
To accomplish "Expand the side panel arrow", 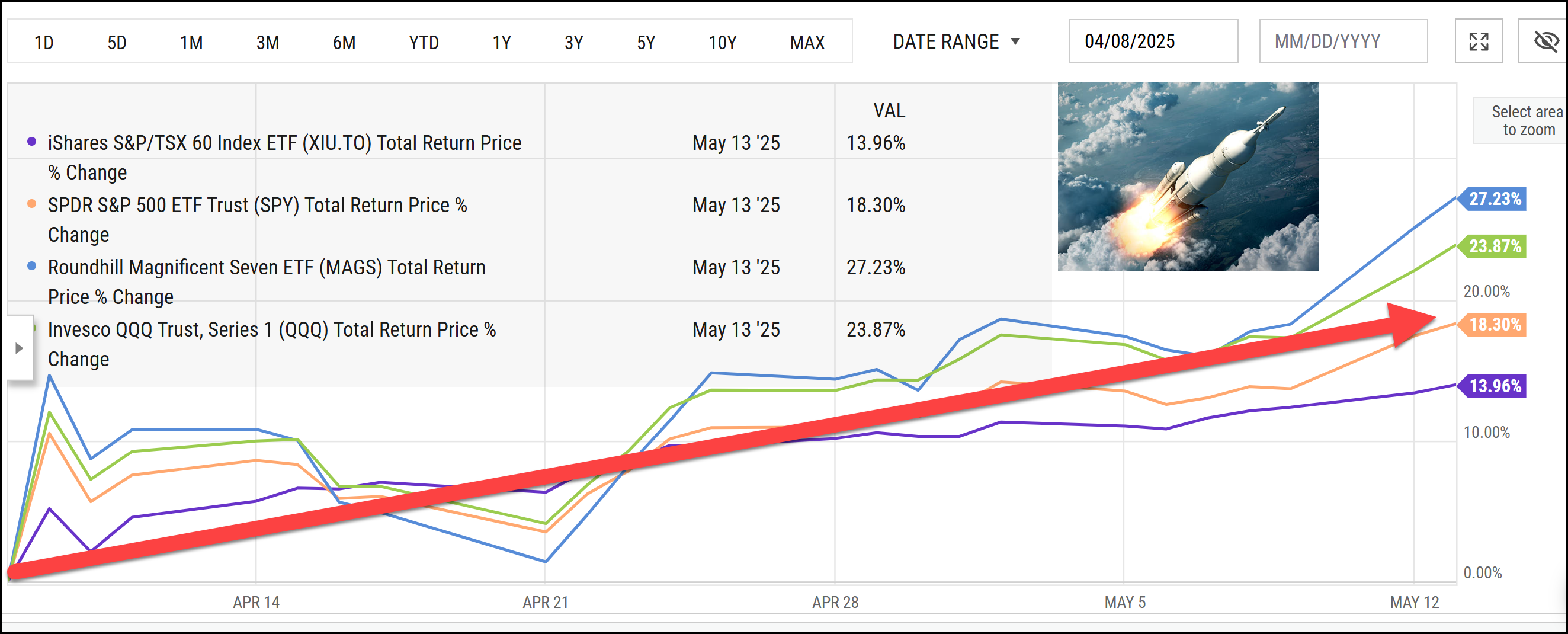I will [19, 348].
